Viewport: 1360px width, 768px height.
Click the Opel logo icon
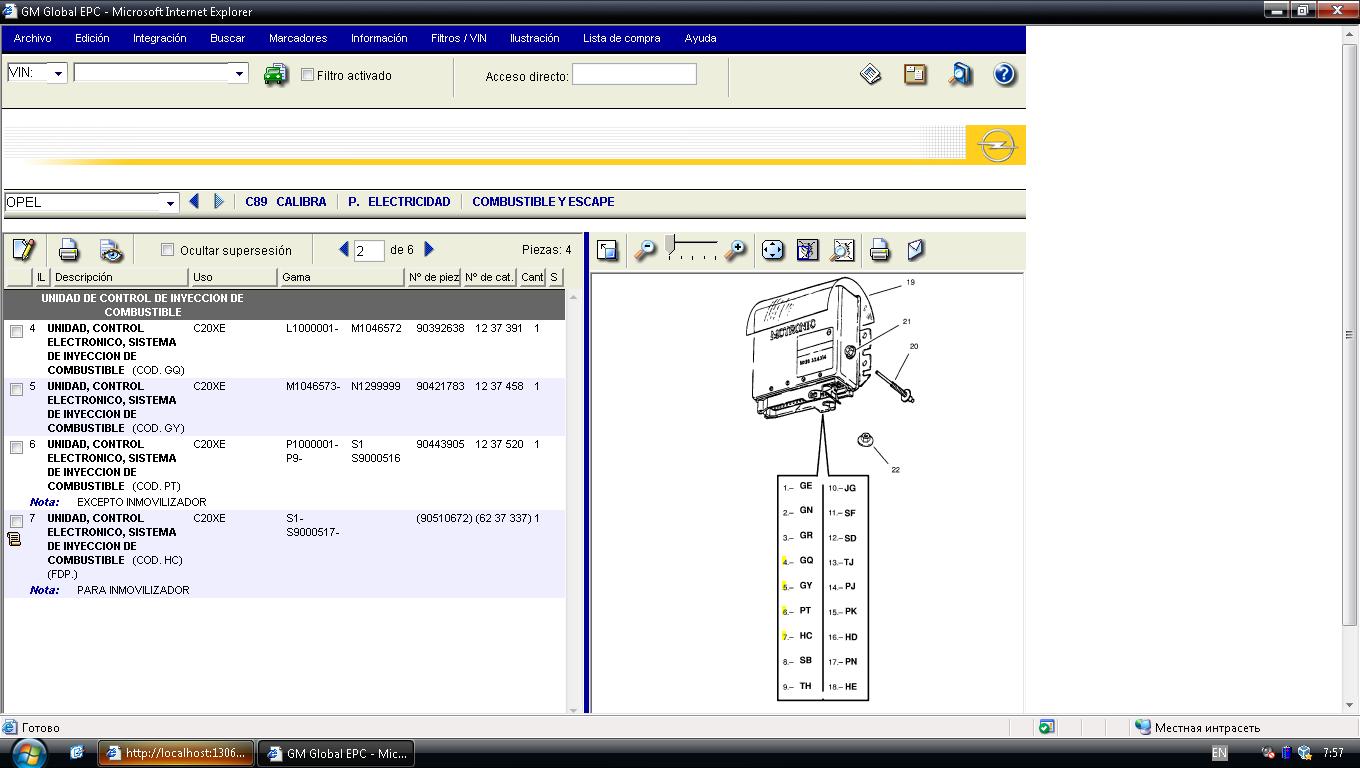[x=996, y=145]
